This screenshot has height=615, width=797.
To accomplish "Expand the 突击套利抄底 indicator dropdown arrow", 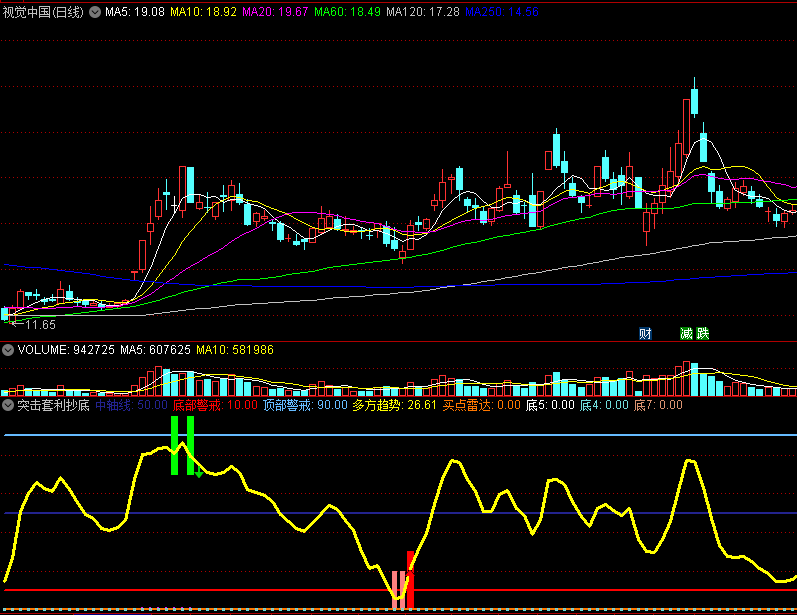I will tap(8, 405).
